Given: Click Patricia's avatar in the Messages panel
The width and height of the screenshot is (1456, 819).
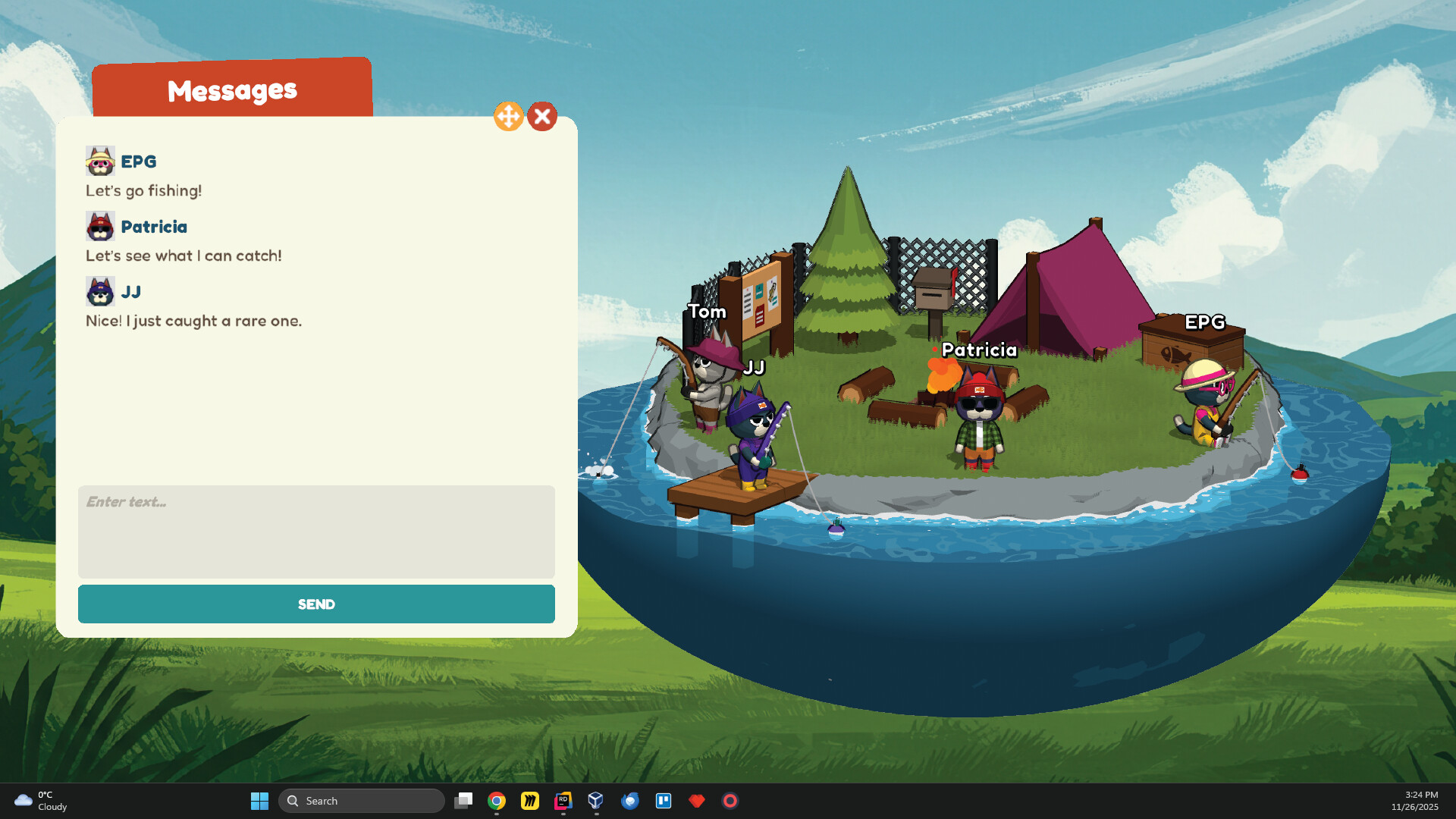Looking at the screenshot, I should tap(99, 225).
